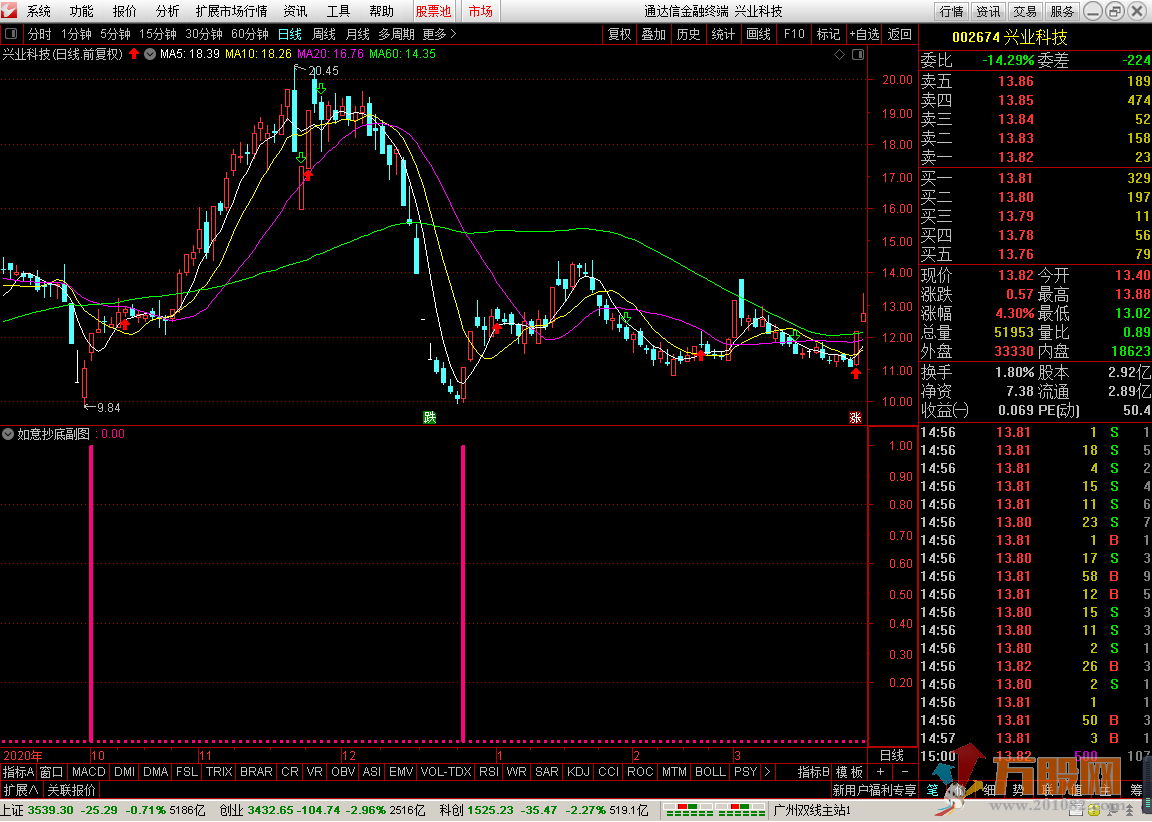The image size is (1152, 822).
Task: Switch chart to 月线 period
Action: 358,34
